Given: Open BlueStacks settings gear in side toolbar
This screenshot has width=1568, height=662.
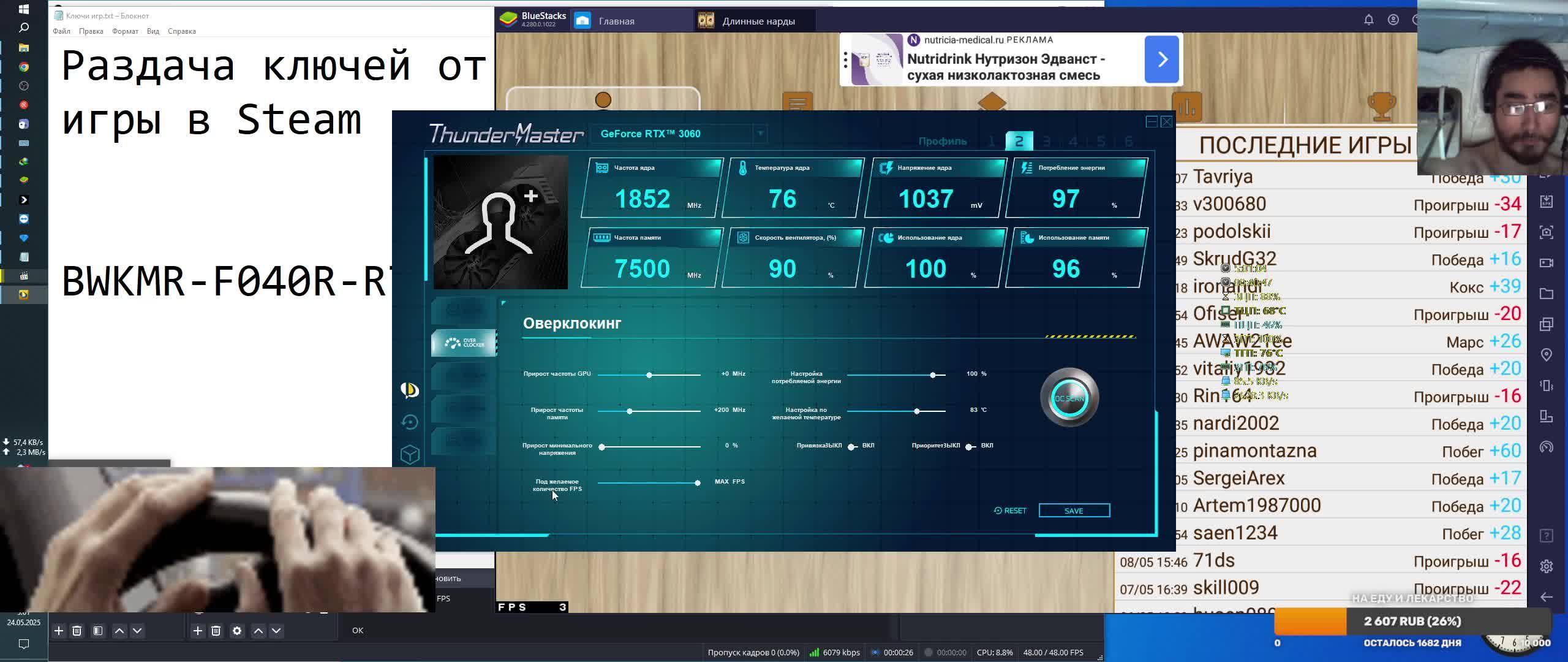Looking at the screenshot, I should [x=1546, y=566].
